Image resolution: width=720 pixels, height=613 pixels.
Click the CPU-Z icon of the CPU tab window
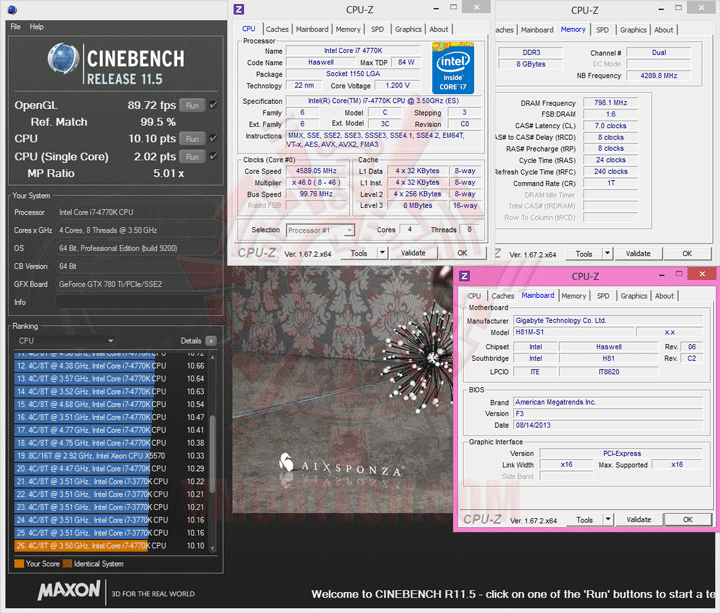(x=239, y=9)
